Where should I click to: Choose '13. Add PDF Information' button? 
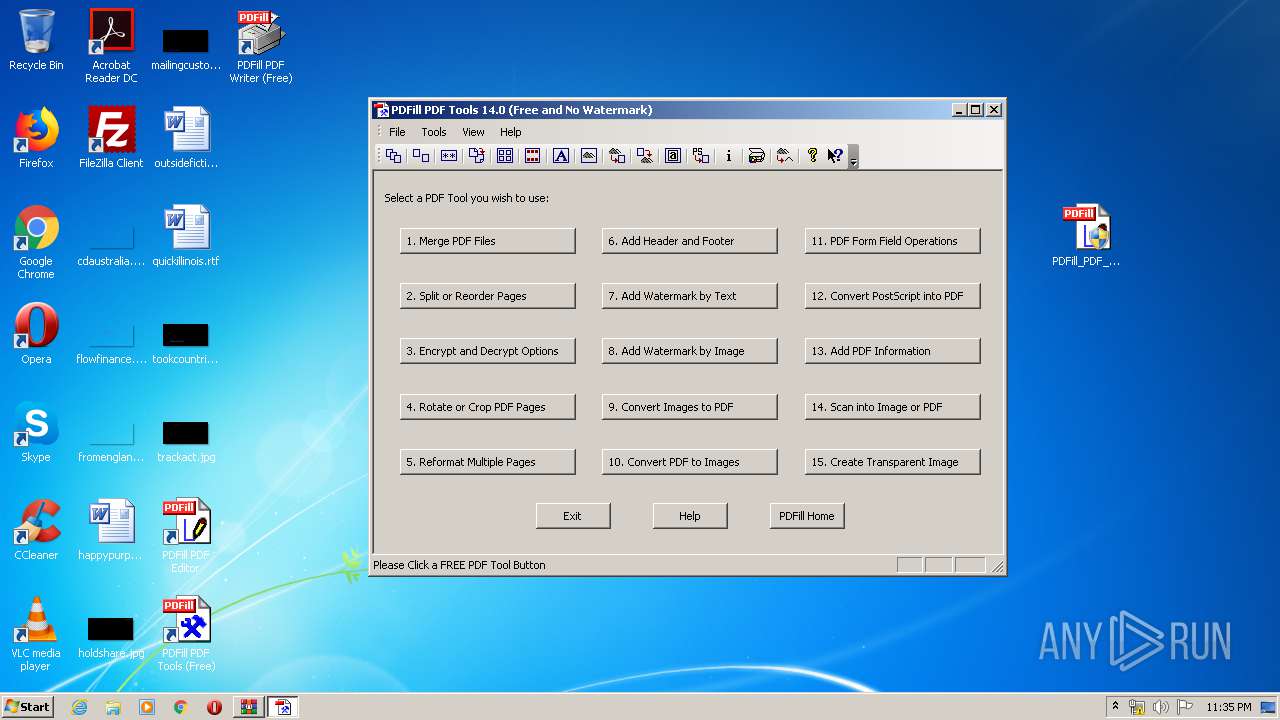(x=893, y=351)
